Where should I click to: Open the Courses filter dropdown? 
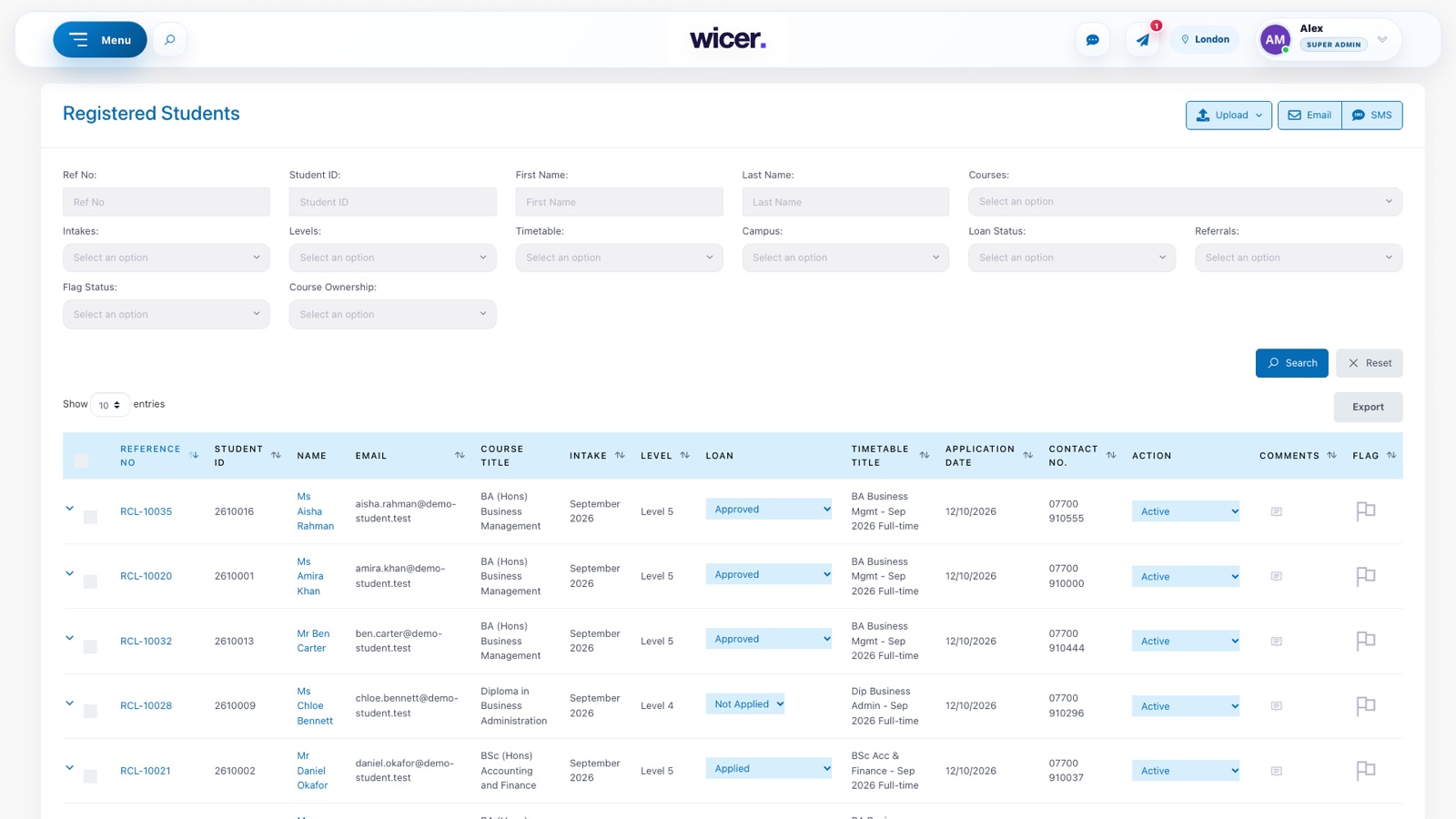(x=1185, y=202)
